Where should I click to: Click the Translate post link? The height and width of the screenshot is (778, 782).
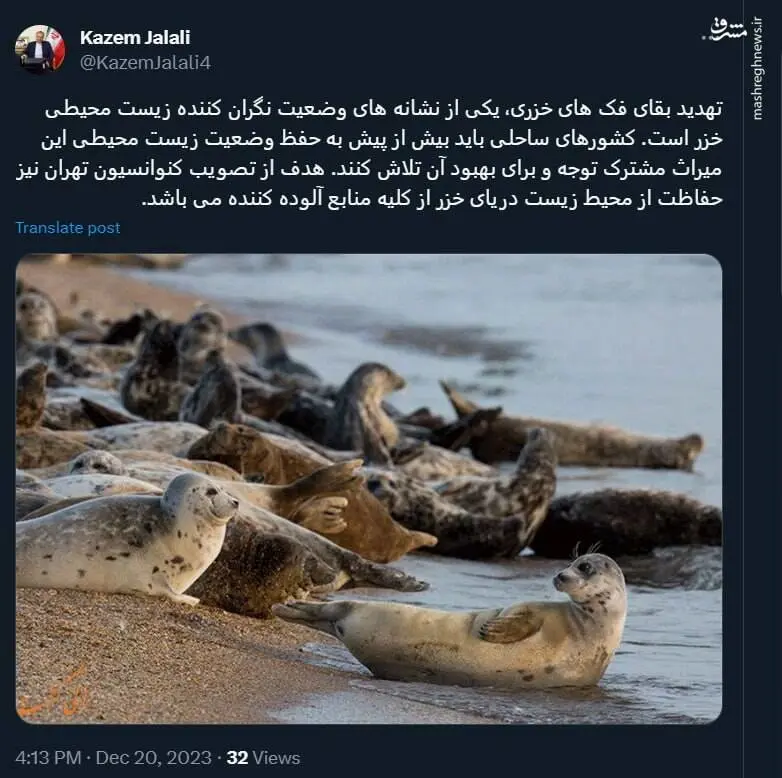(68, 228)
